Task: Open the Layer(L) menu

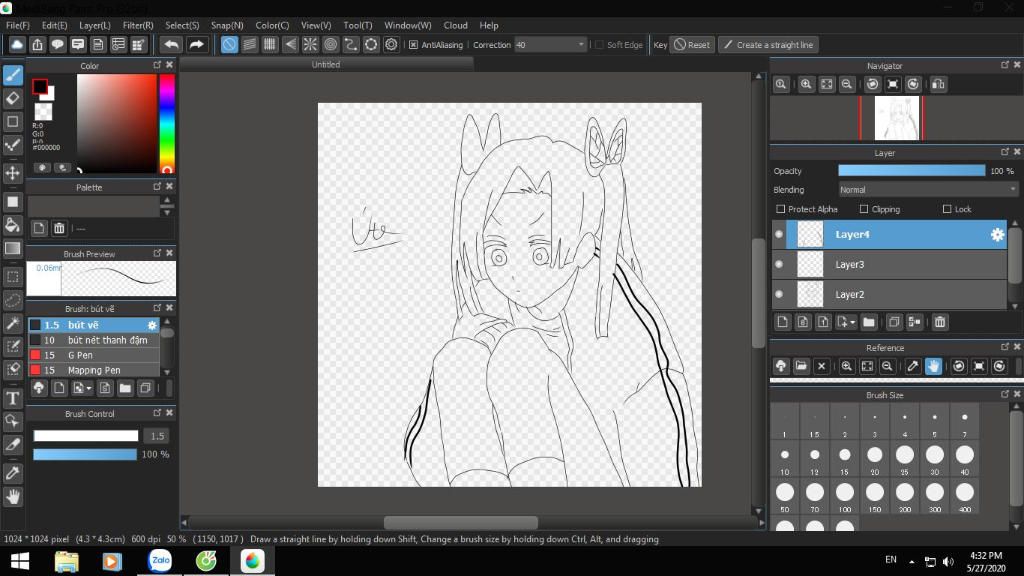Action: click(x=95, y=25)
